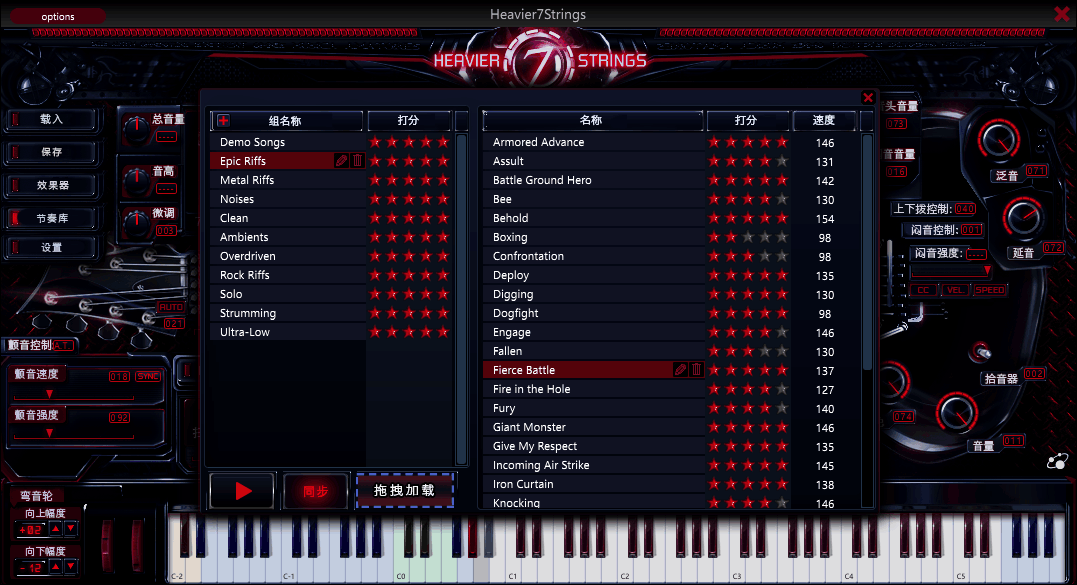Click the 微调 fine tune knob
This screenshot has height=585, width=1077.
[136, 221]
